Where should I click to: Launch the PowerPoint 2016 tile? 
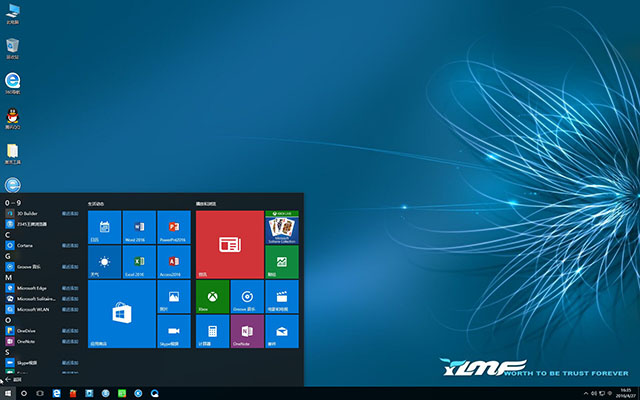174,227
